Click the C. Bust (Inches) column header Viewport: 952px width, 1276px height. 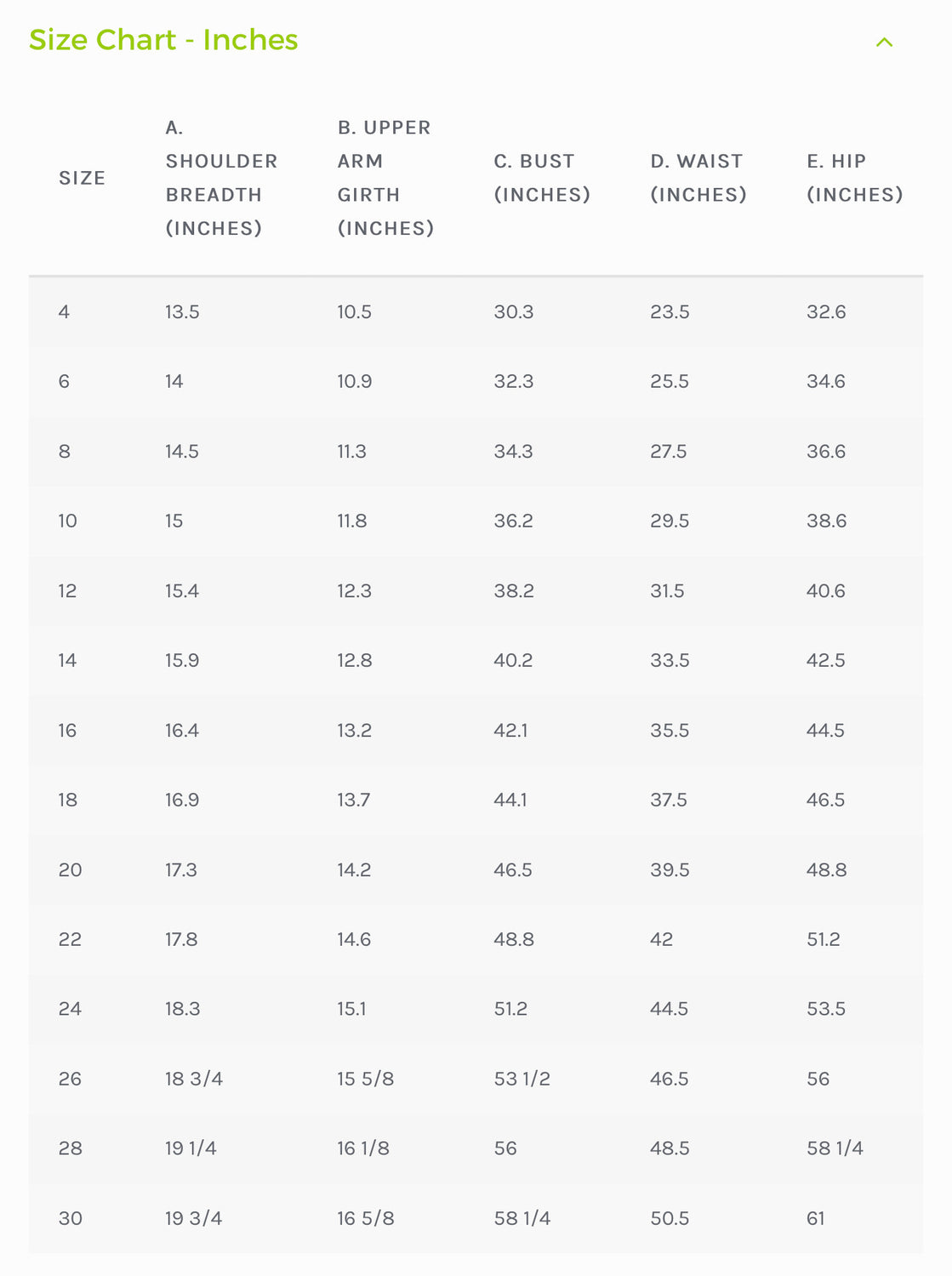pyautogui.click(x=542, y=178)
